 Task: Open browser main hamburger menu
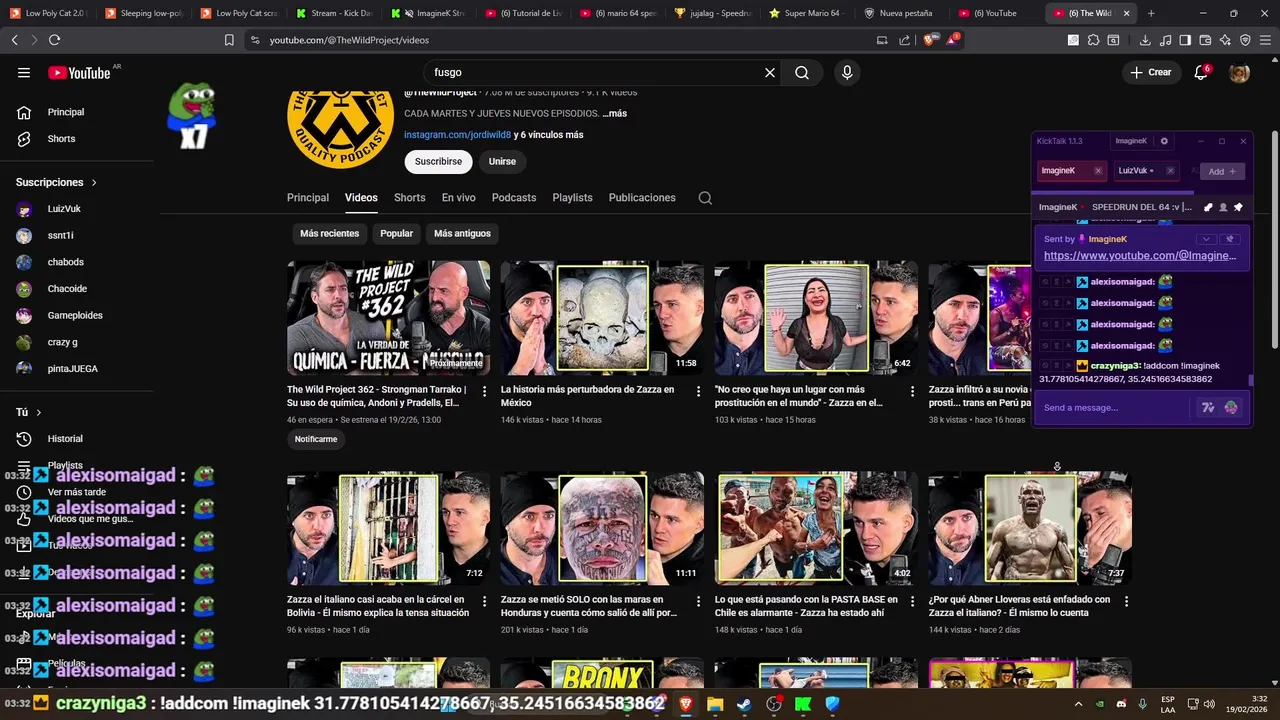1265,40
